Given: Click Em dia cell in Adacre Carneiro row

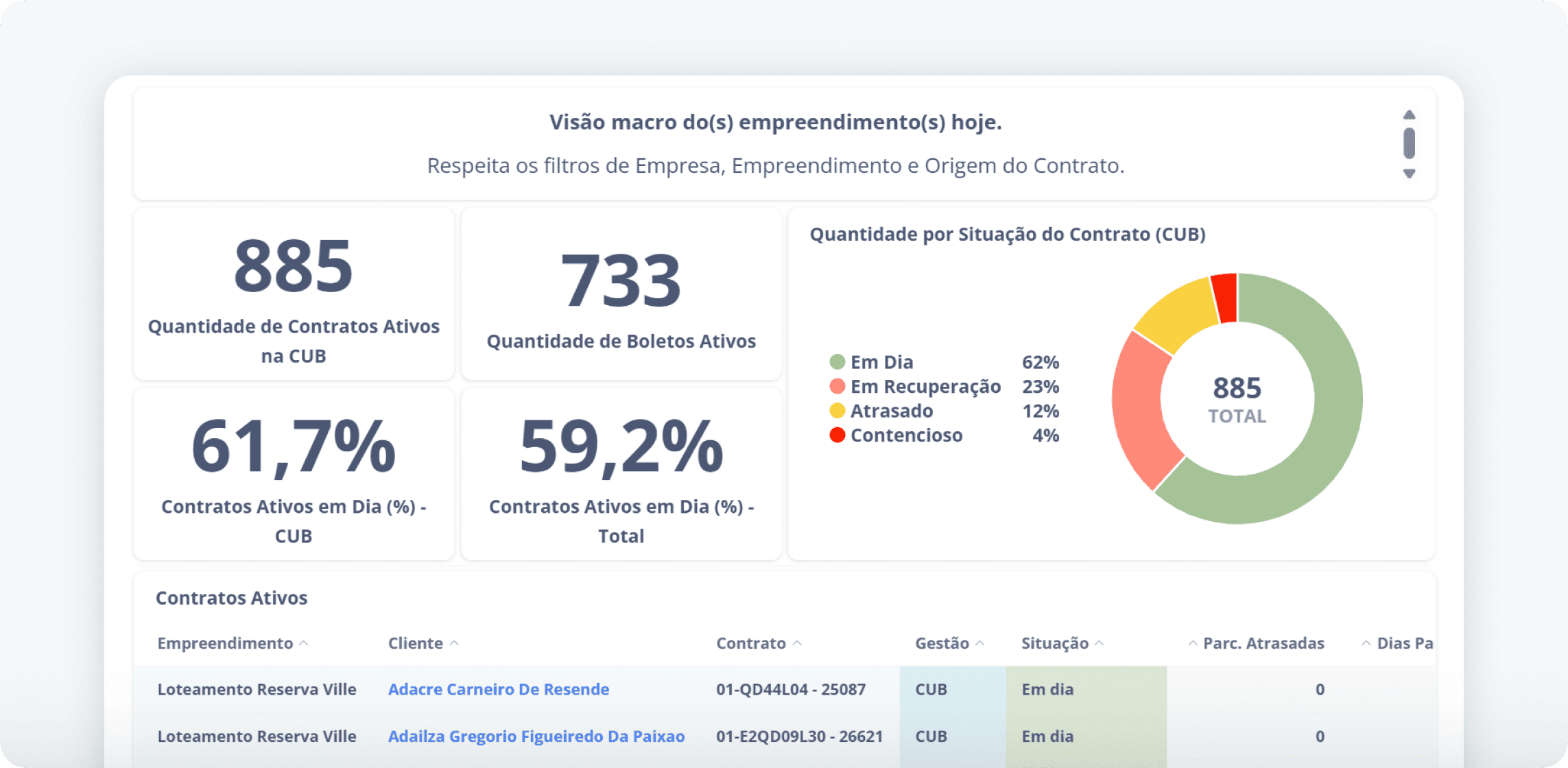Looking at the screenshot, I should tap(1086, 689).
